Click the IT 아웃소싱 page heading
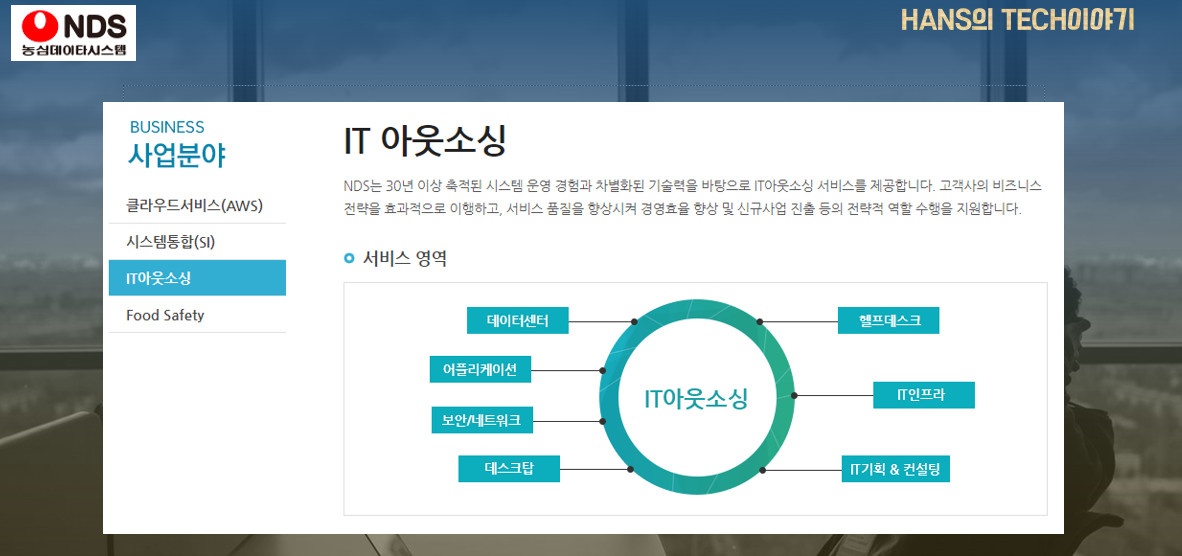Screen dimensions: 1182x556 coord(424,142)
